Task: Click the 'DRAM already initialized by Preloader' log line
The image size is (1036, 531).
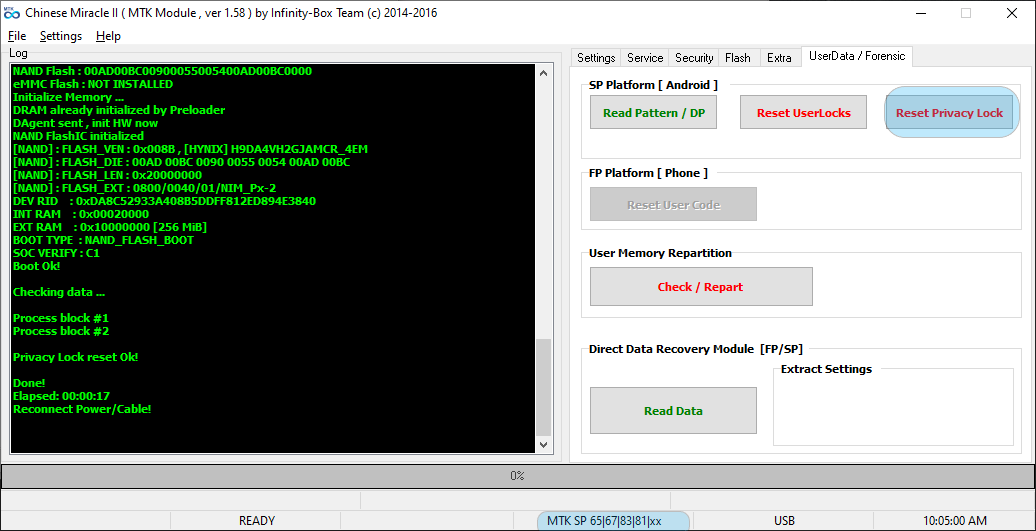Action: pos(119,110)
